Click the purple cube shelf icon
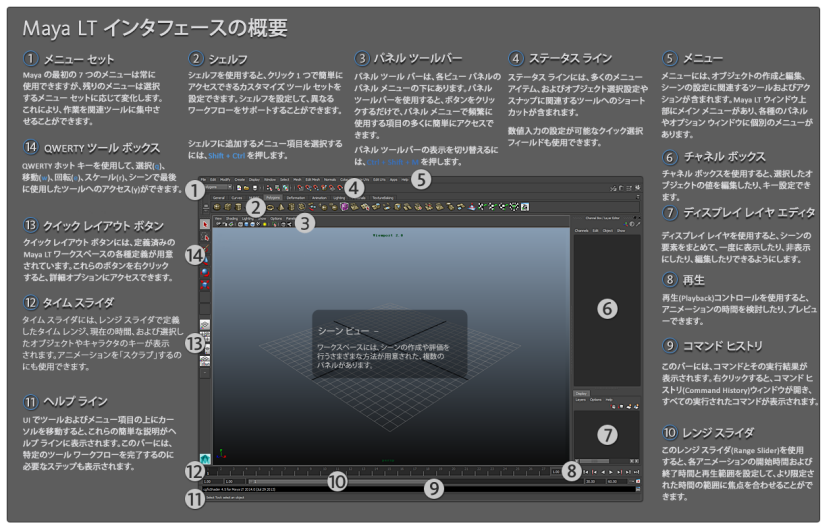The width and height of the screenshot is (828, 528). tap(344, 207)
